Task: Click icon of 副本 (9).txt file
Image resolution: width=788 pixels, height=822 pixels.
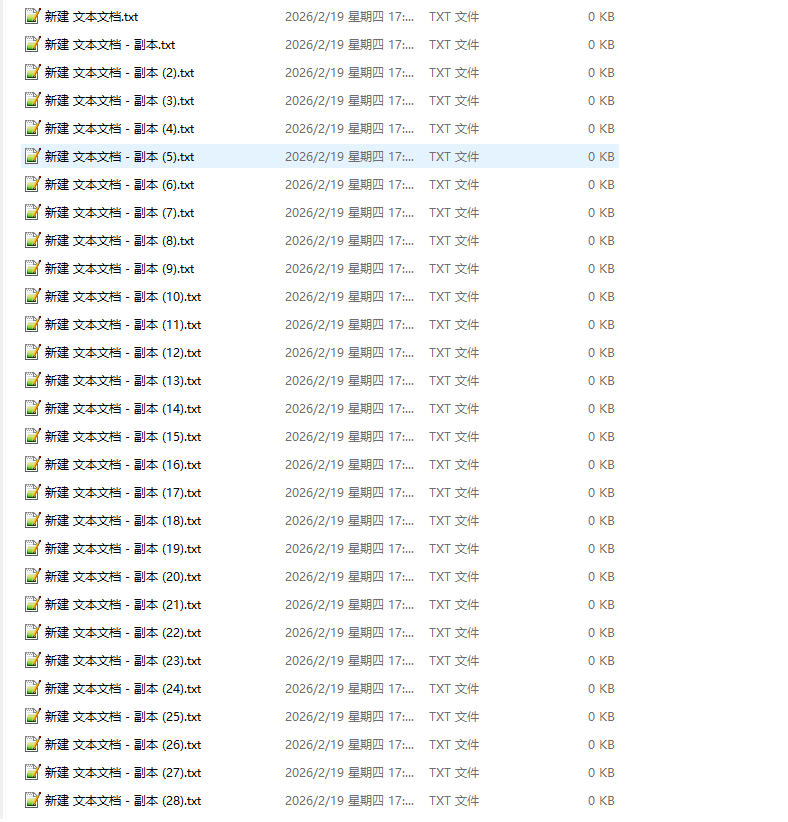Action: pos(33,268)
